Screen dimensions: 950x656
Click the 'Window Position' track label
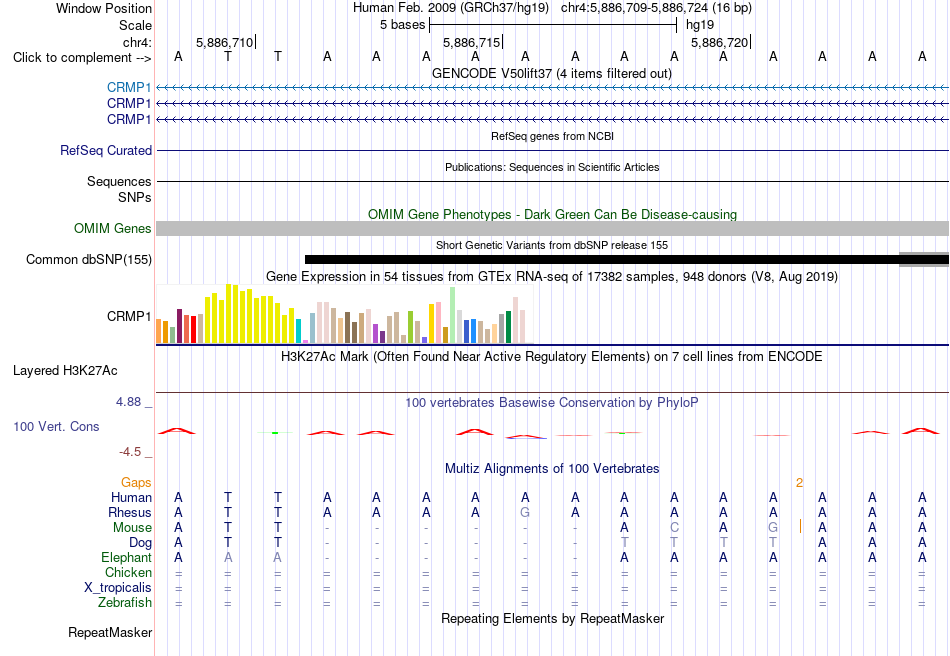(x=104, y=8)
